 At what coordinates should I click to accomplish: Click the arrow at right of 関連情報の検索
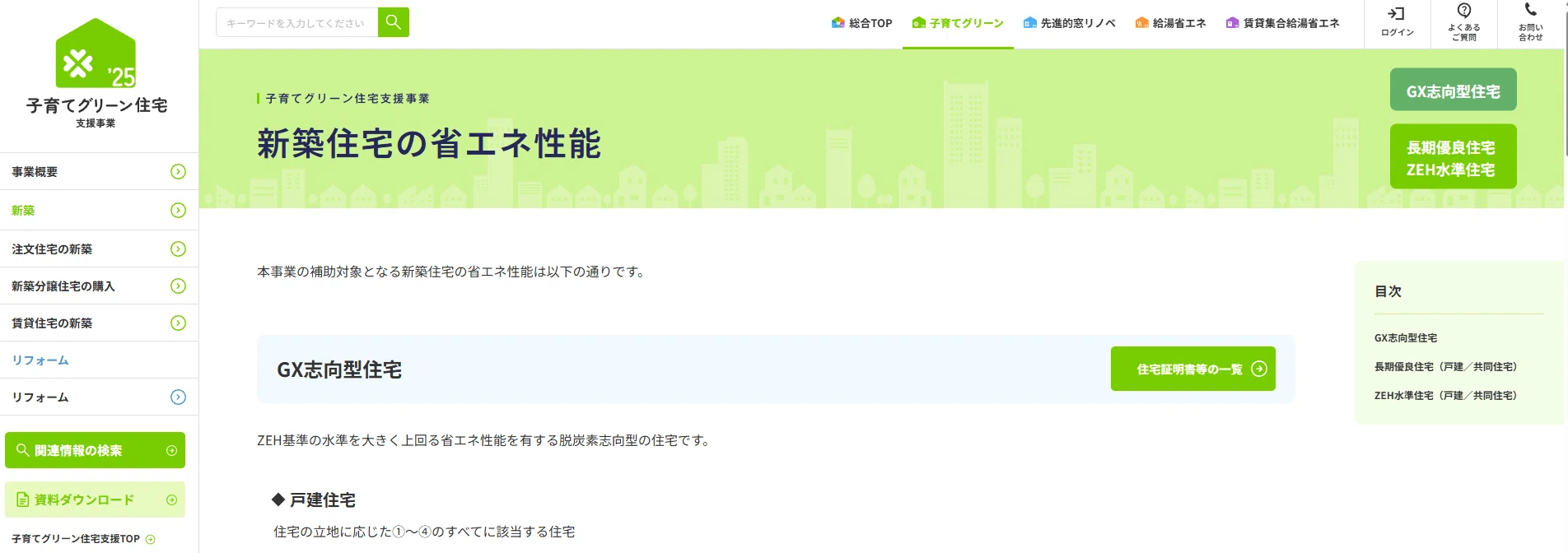tap(171, 450)
